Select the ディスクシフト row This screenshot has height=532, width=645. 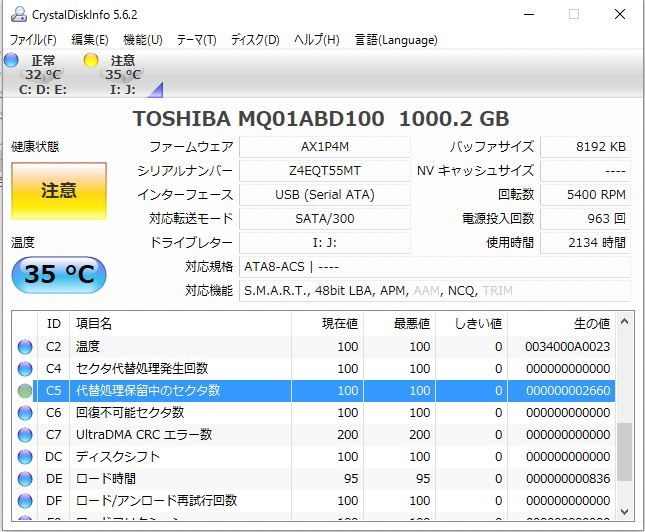click(313, 457)
